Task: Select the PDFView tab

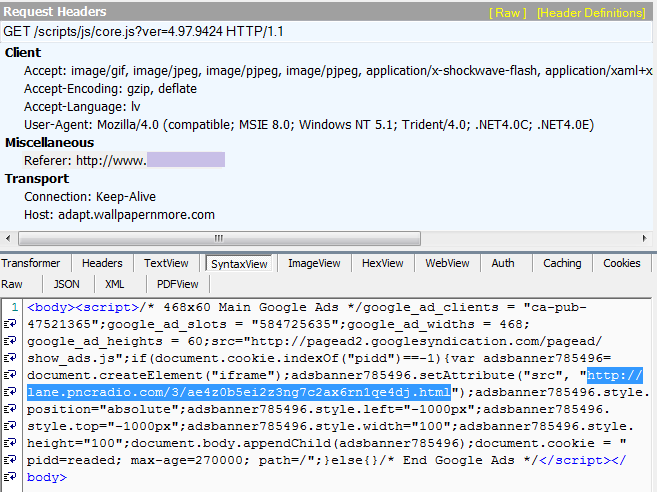Action: [x=177, y=284]
